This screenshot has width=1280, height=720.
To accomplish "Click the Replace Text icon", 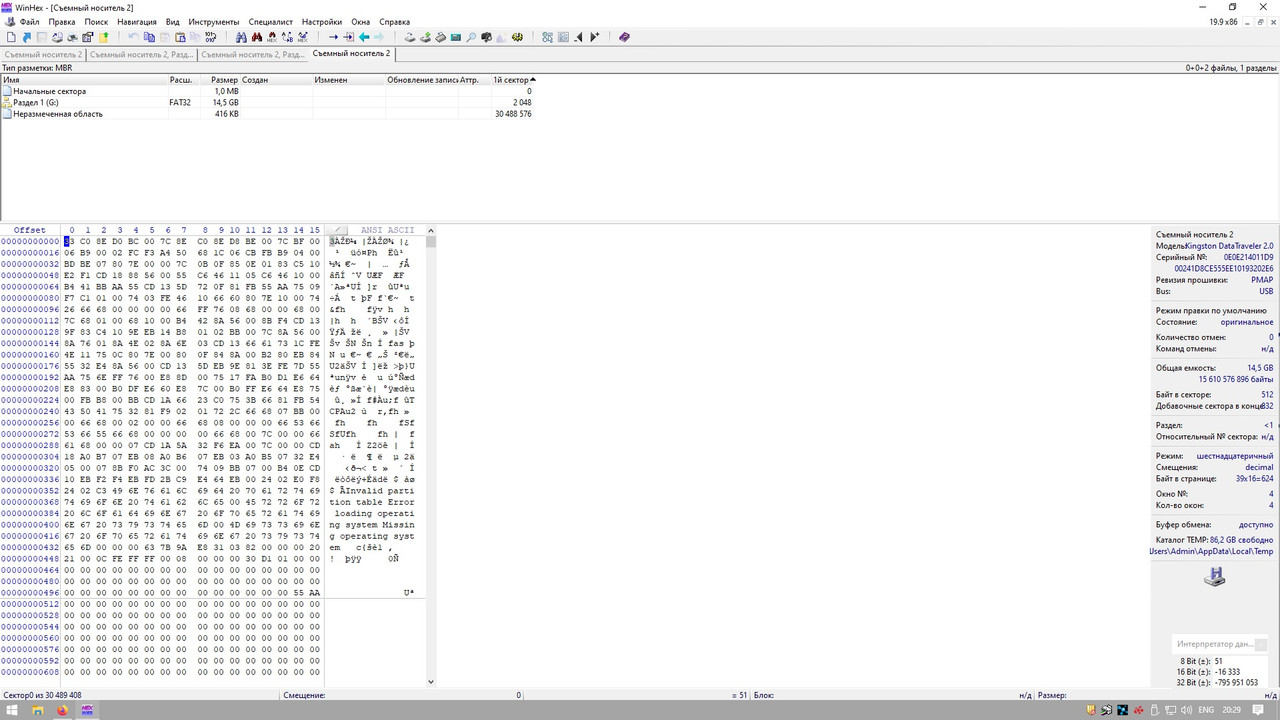I will 287,37.
